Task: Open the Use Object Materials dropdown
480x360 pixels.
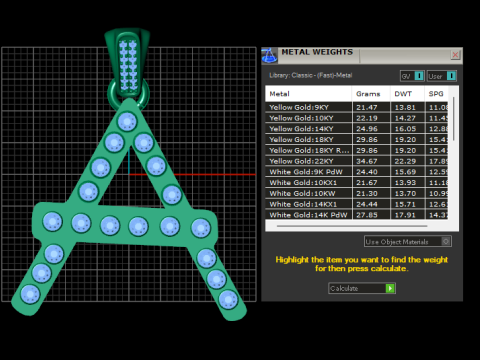Action: coord(408,241)
